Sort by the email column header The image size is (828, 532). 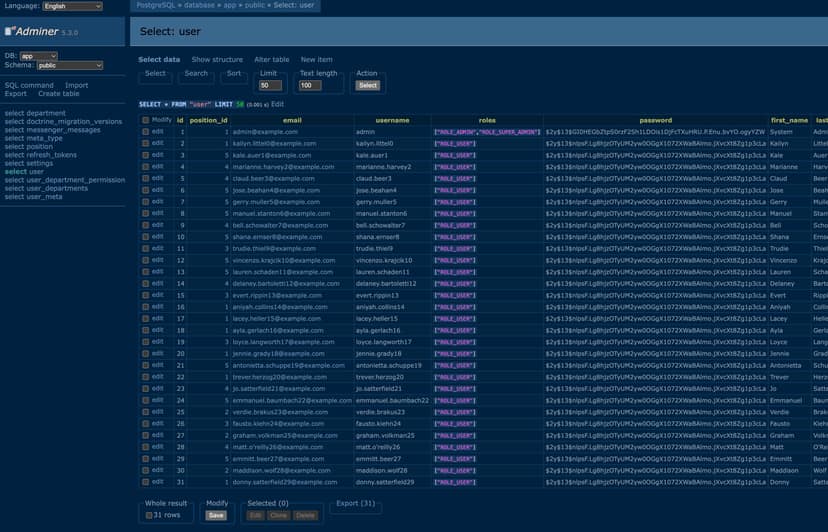pyautogui.click(x=292, y=120)
